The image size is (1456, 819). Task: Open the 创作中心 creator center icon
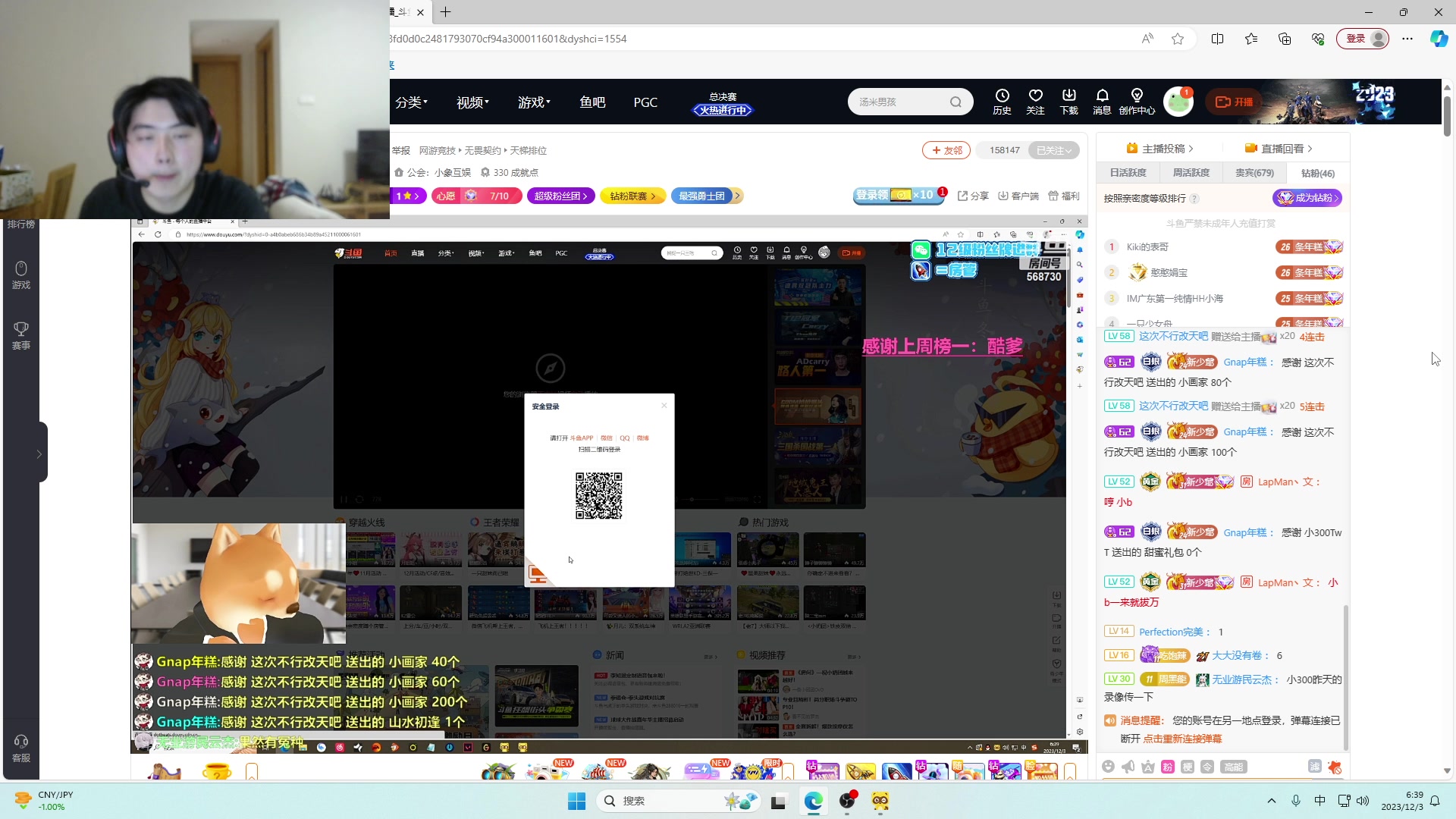(1137, 101)
